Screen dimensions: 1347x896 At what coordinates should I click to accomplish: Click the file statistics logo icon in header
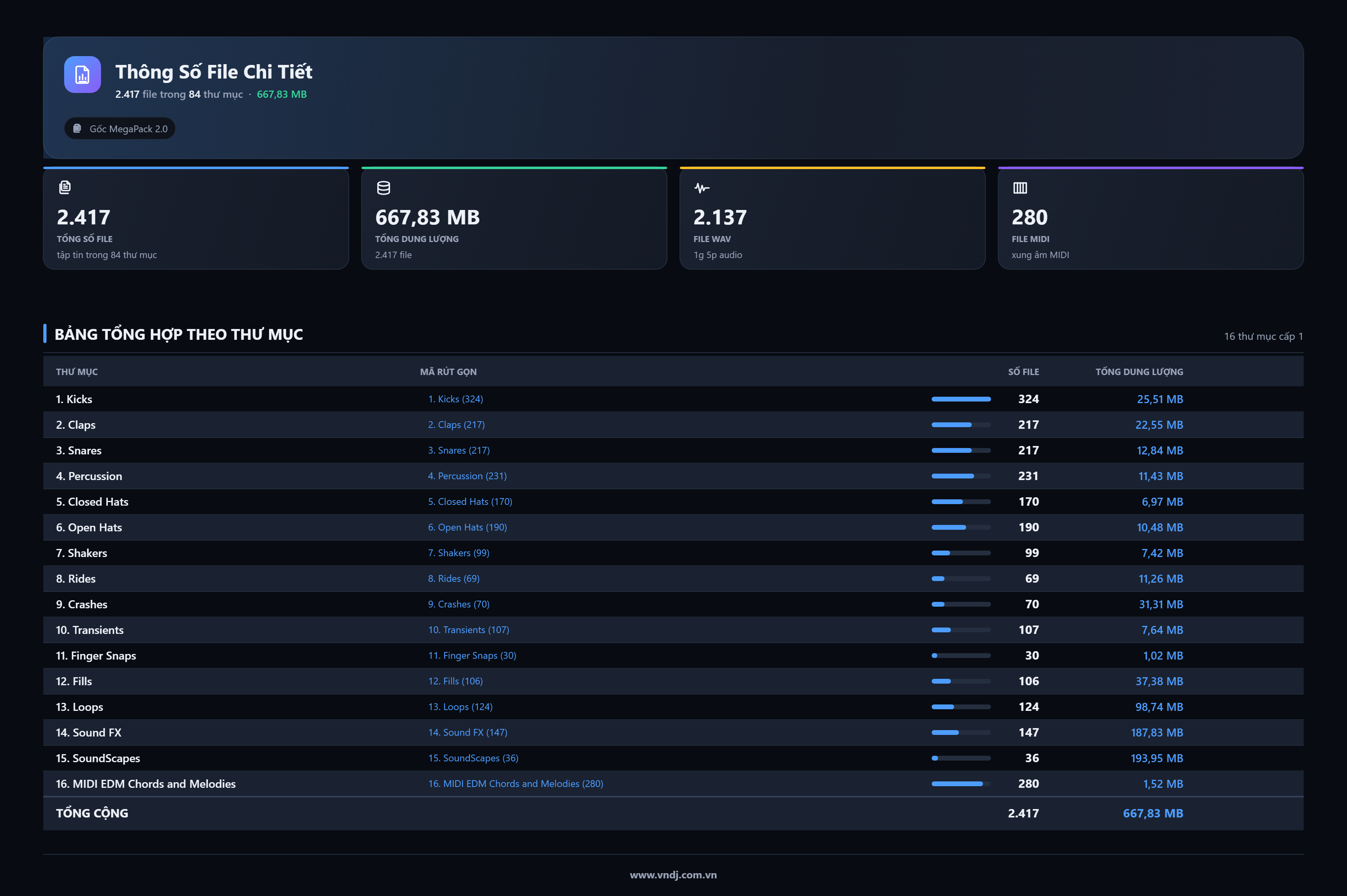82,74
